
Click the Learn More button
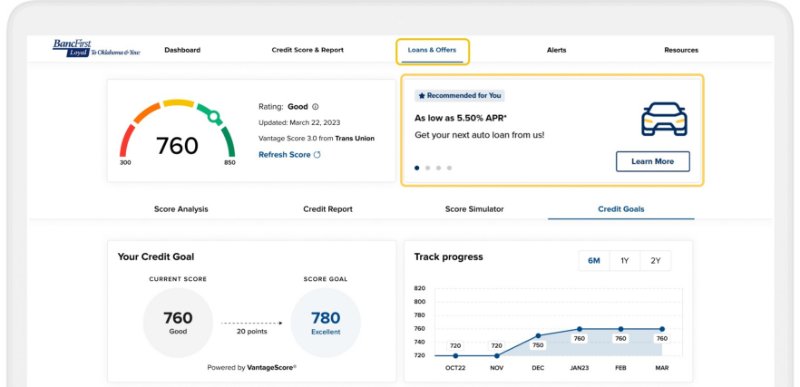(x=653, y=161)
